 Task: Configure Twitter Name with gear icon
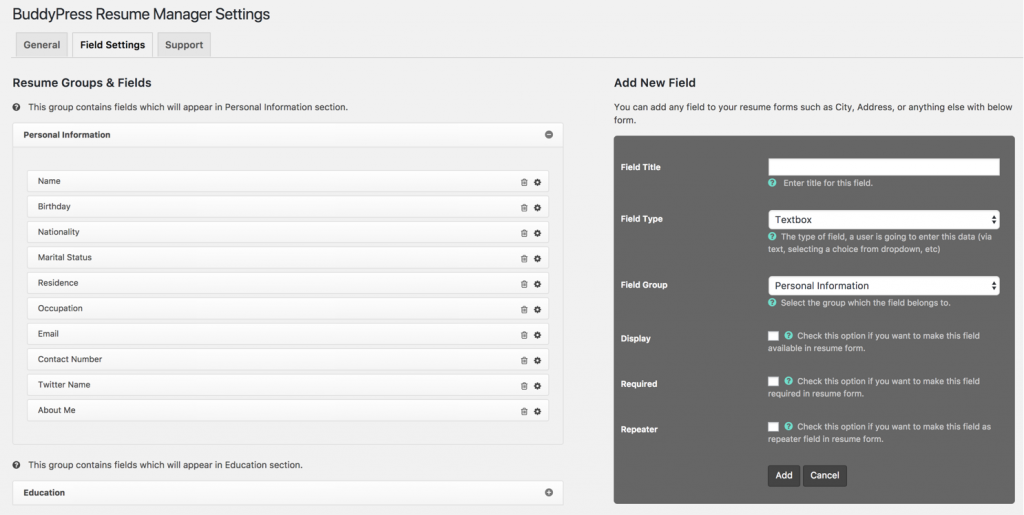(x=537, y=386)
